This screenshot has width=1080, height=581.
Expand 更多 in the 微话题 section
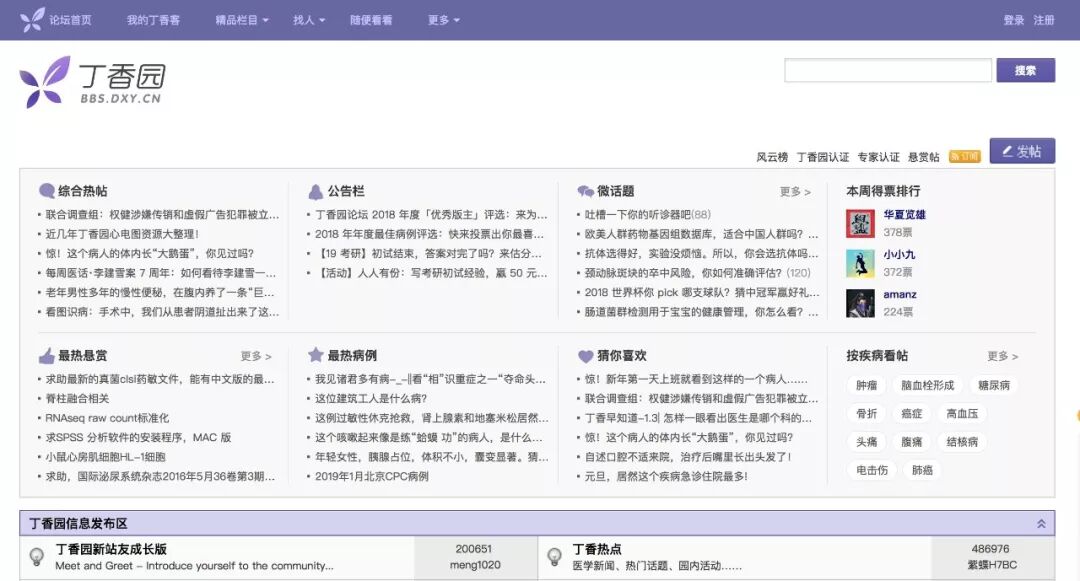click(795, 192)
